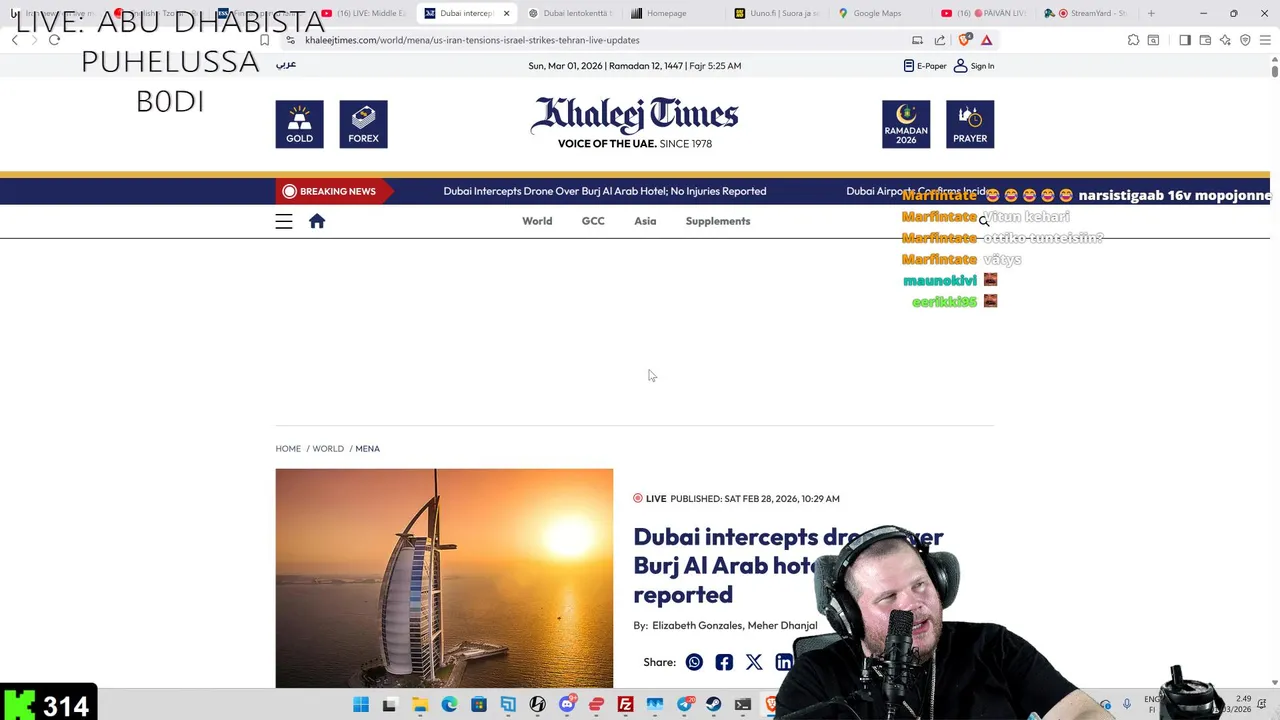1280x720 pixels.
Task: Open the Prayer times tile
Action: point(970,124)
